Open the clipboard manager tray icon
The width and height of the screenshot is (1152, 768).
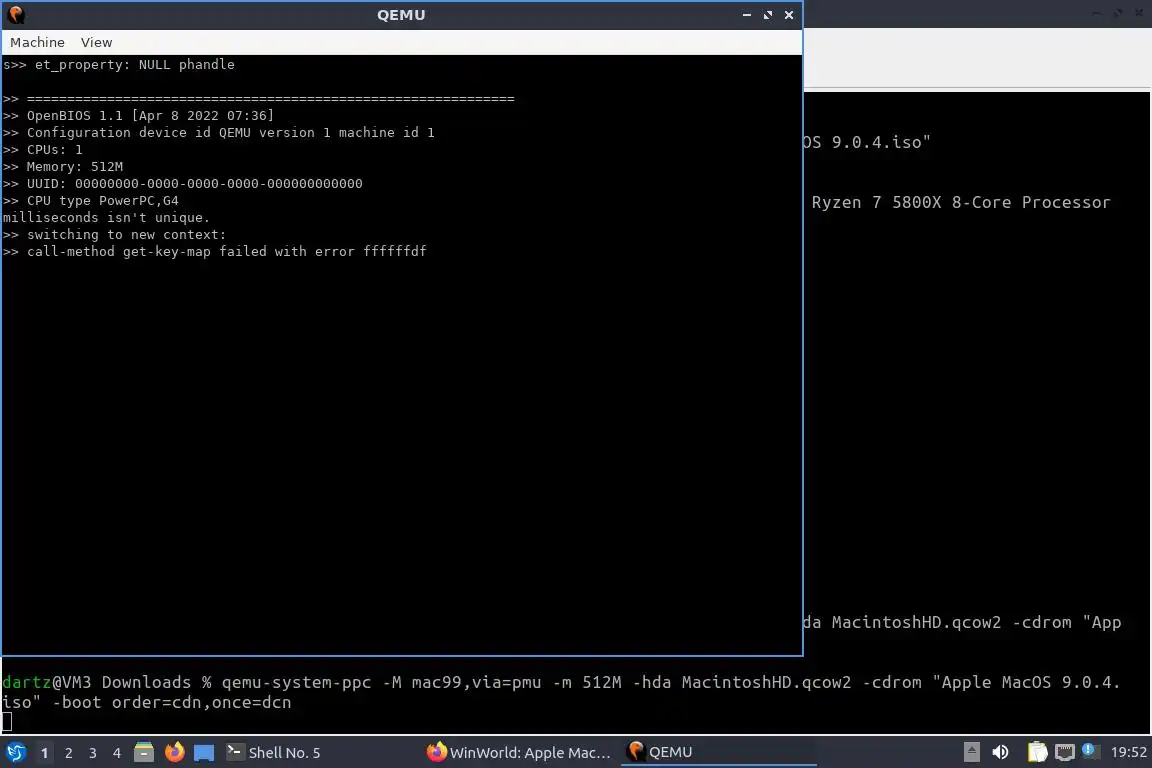[1037, 752]
